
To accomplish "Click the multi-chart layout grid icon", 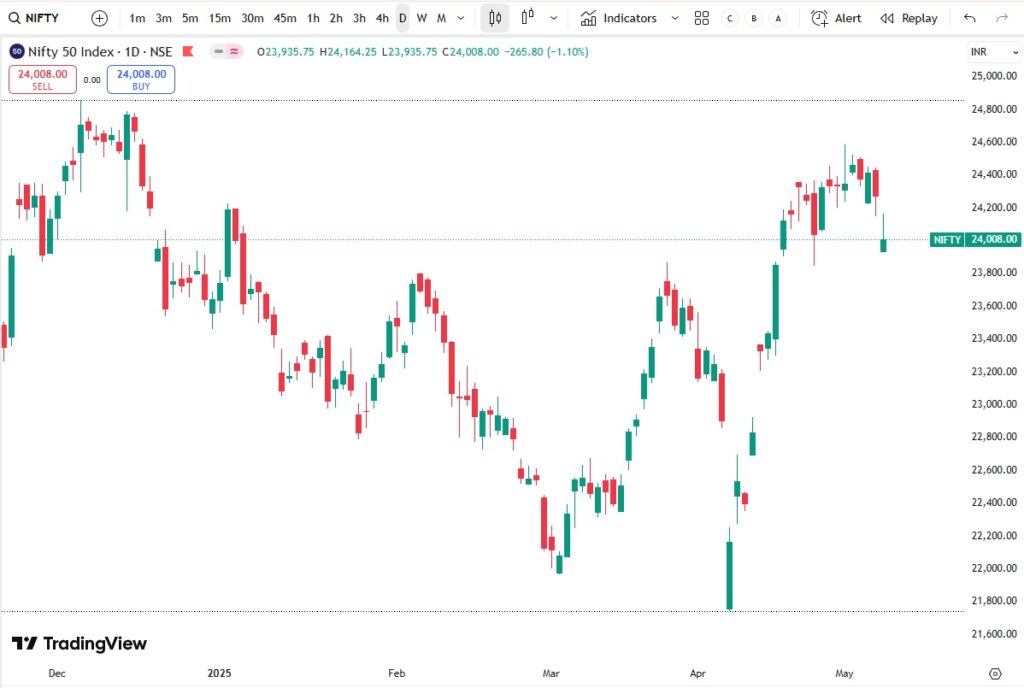I will pyautogui.click(x=701, y=17).
